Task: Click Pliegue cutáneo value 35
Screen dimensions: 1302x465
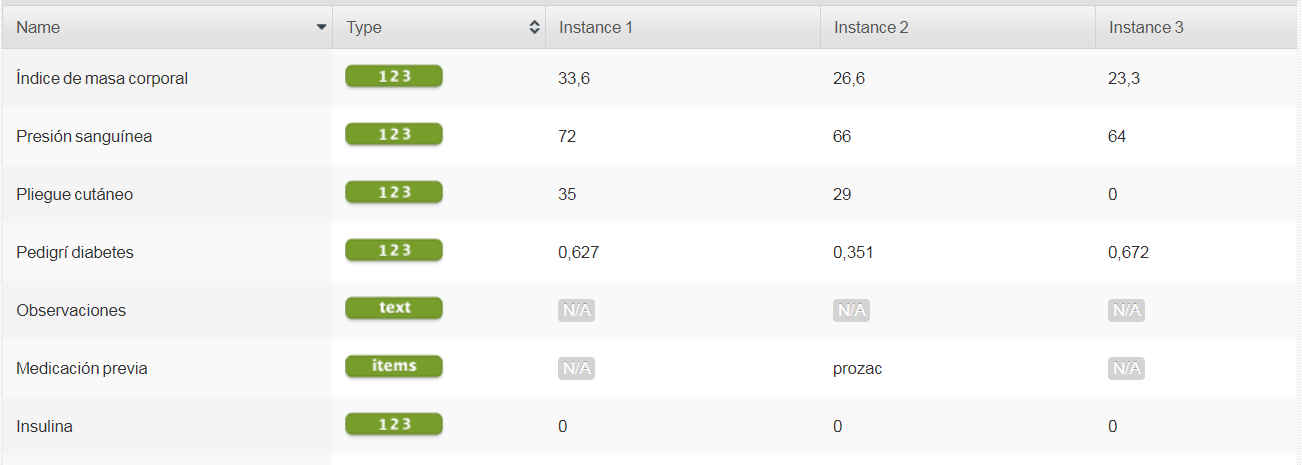Action: pyautogui.click(x=567, y=194)
